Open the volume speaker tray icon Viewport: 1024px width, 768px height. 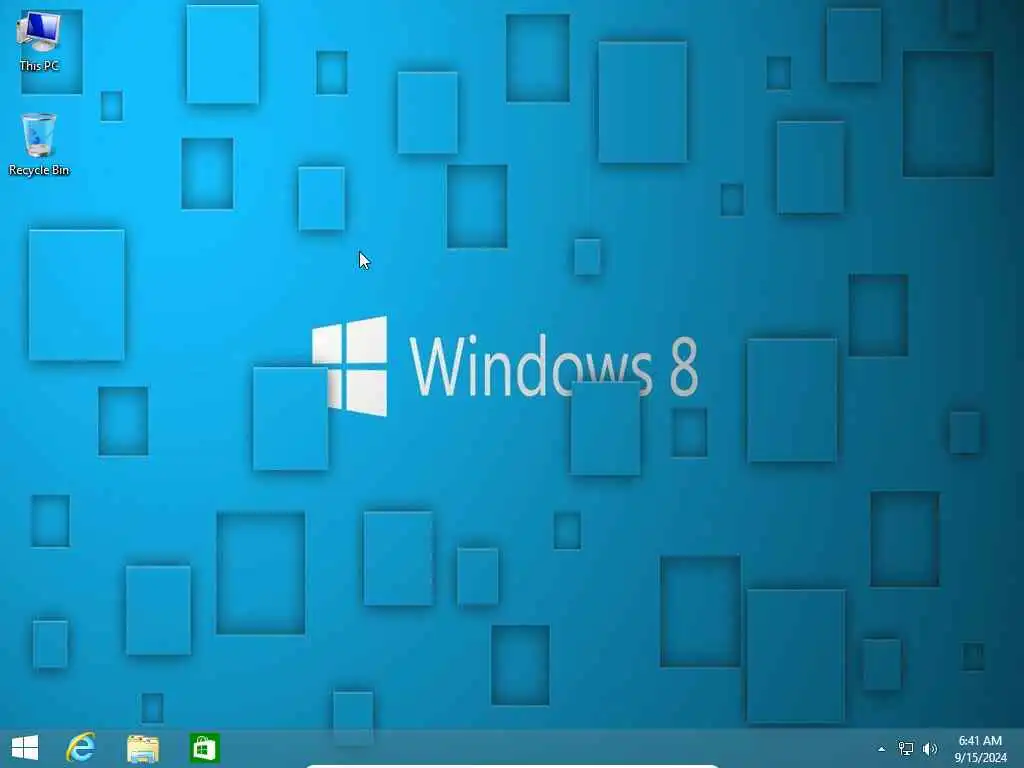coord(930,749)
